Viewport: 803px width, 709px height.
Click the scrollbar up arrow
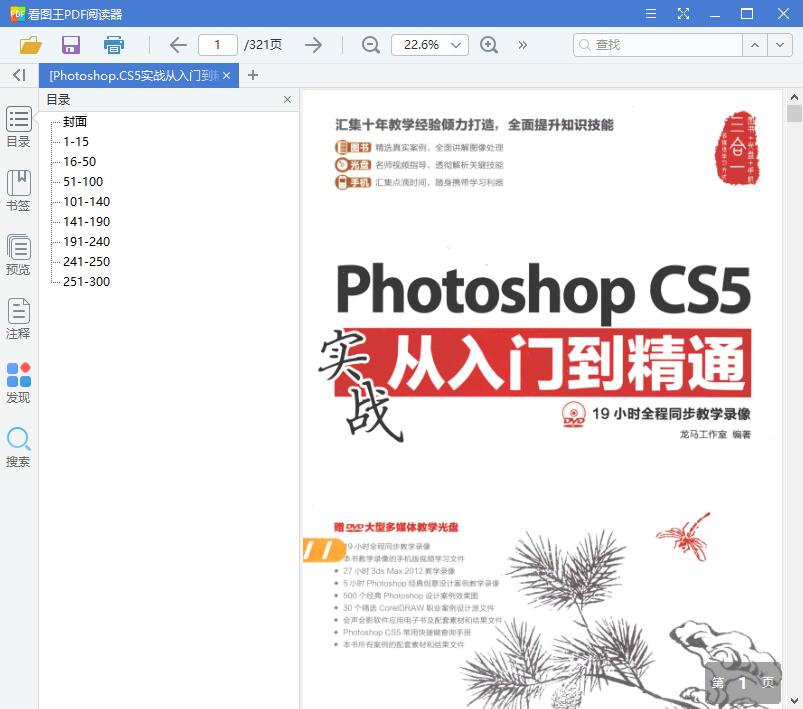(794, 96)
